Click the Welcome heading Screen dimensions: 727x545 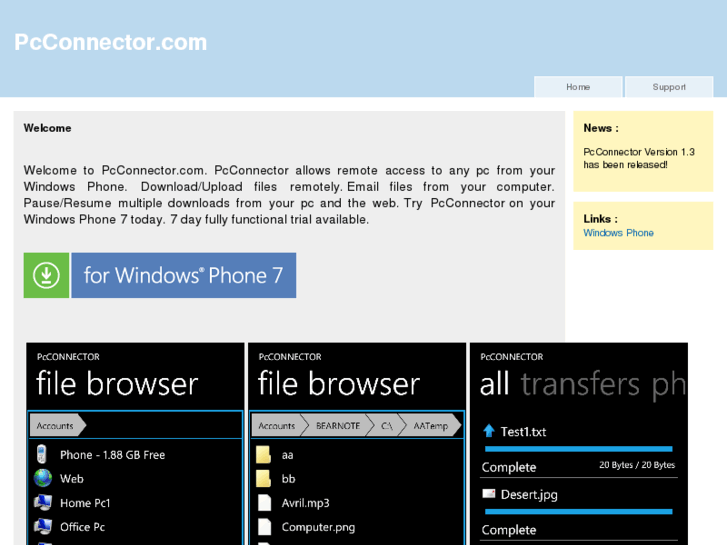click(x=47, y=128)
